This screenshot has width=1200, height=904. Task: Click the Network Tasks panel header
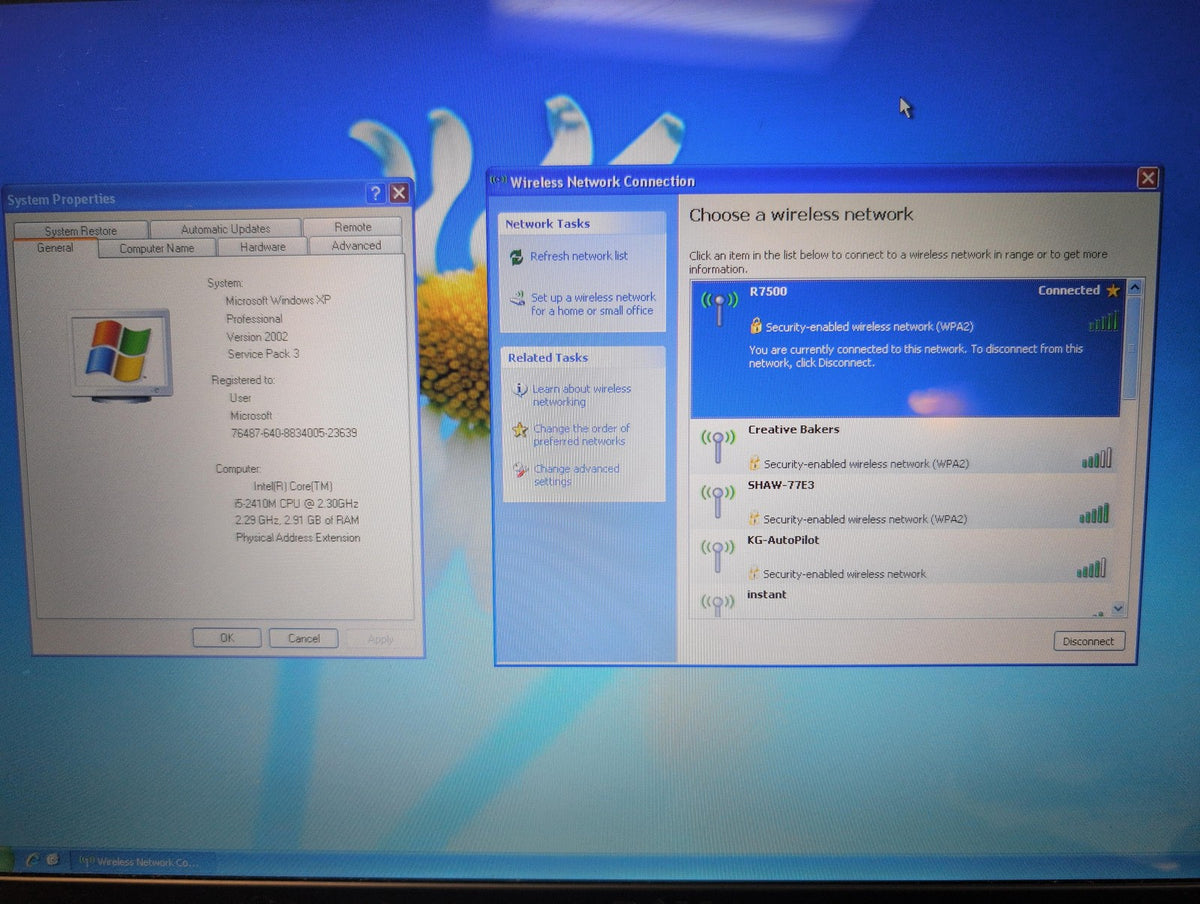pyautogui.click(x=582, y=224)
